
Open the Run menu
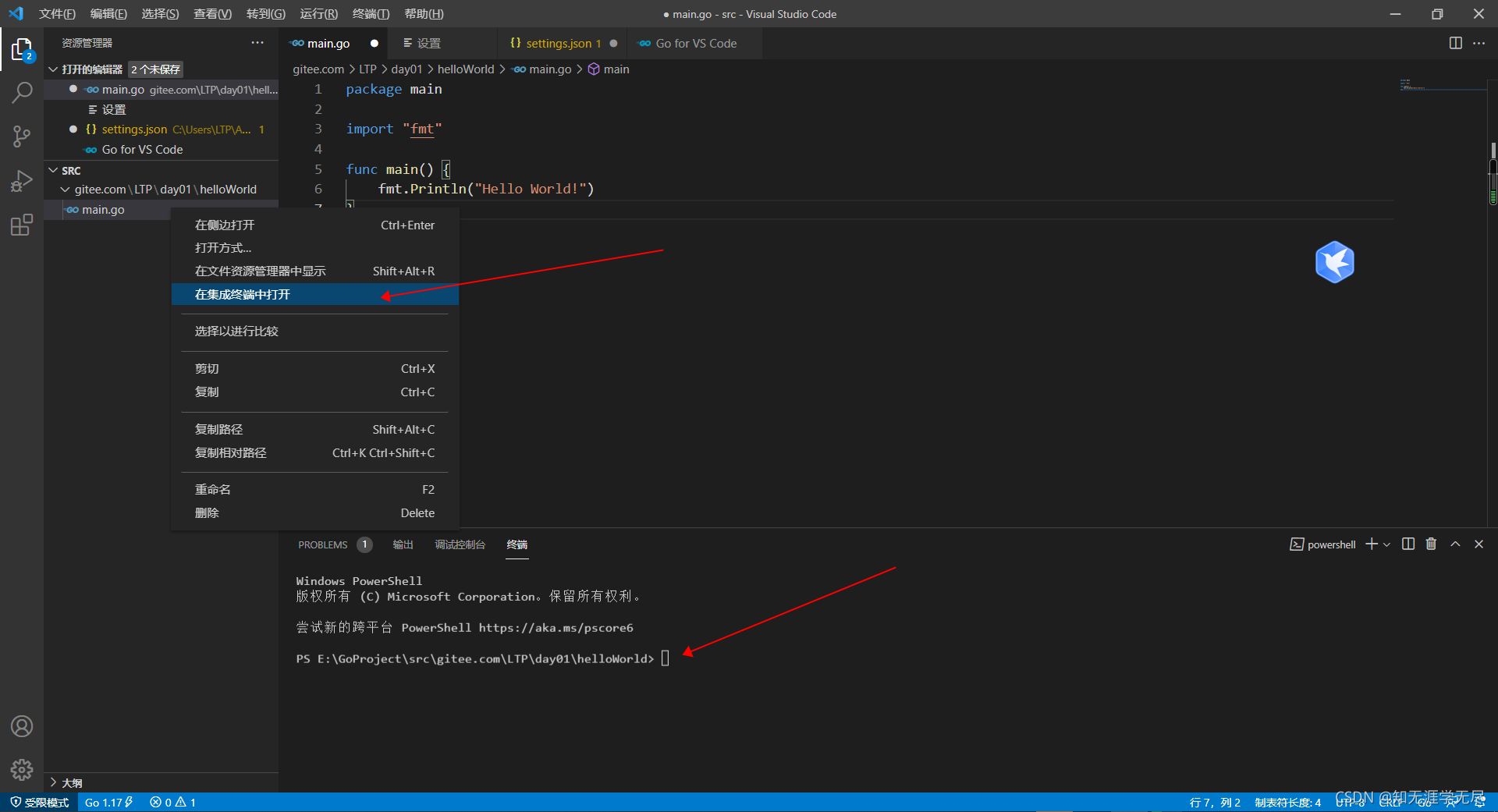point(318,14)
